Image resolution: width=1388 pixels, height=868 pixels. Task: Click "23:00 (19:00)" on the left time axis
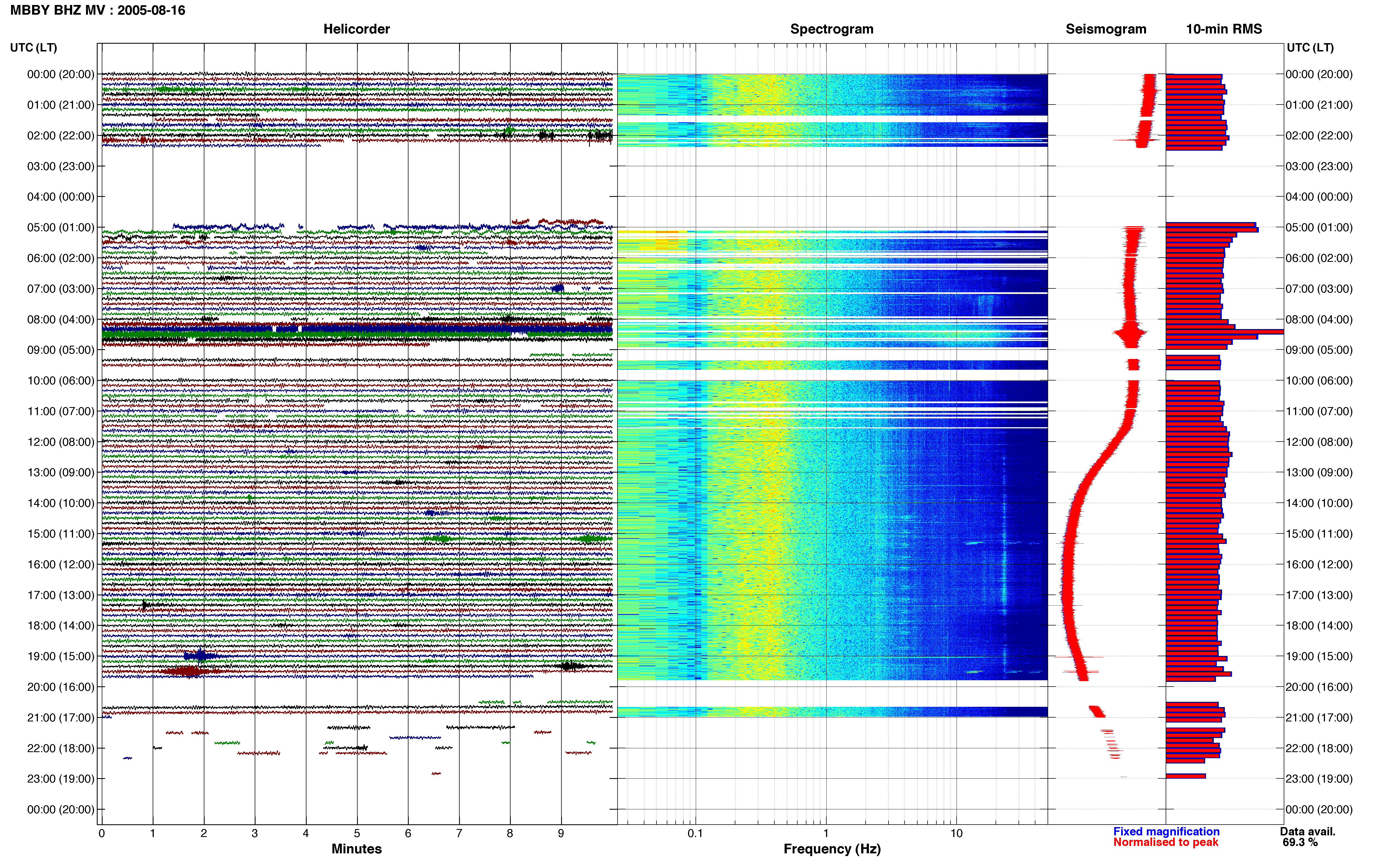pyautogui.click(x=61, y=779)
